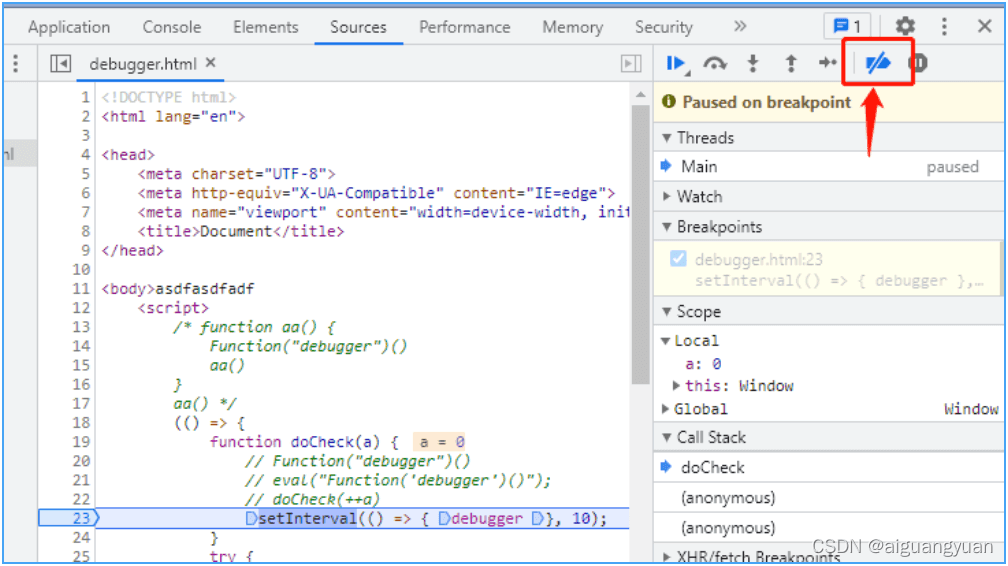Uncheck the debugger.html:23 breakpoint checkbox

679,259
